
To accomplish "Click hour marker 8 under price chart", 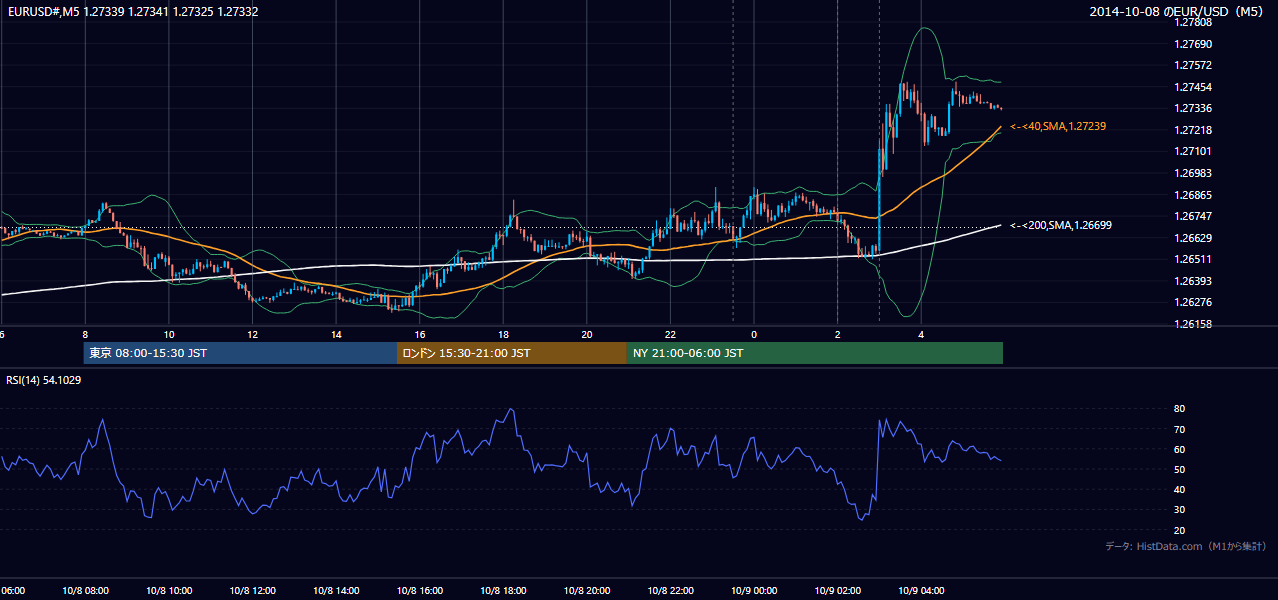I will [x=85, y=335].
